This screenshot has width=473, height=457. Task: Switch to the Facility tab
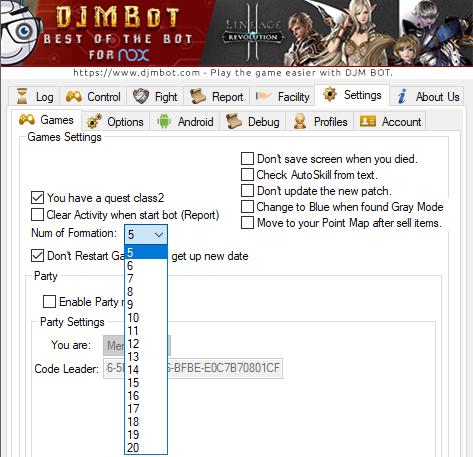coord(282,96)
